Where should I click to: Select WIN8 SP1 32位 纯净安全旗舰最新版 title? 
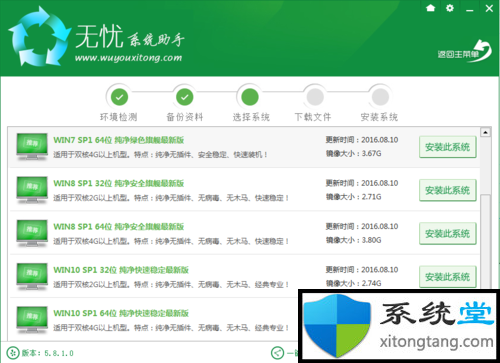tap(119, 183)
